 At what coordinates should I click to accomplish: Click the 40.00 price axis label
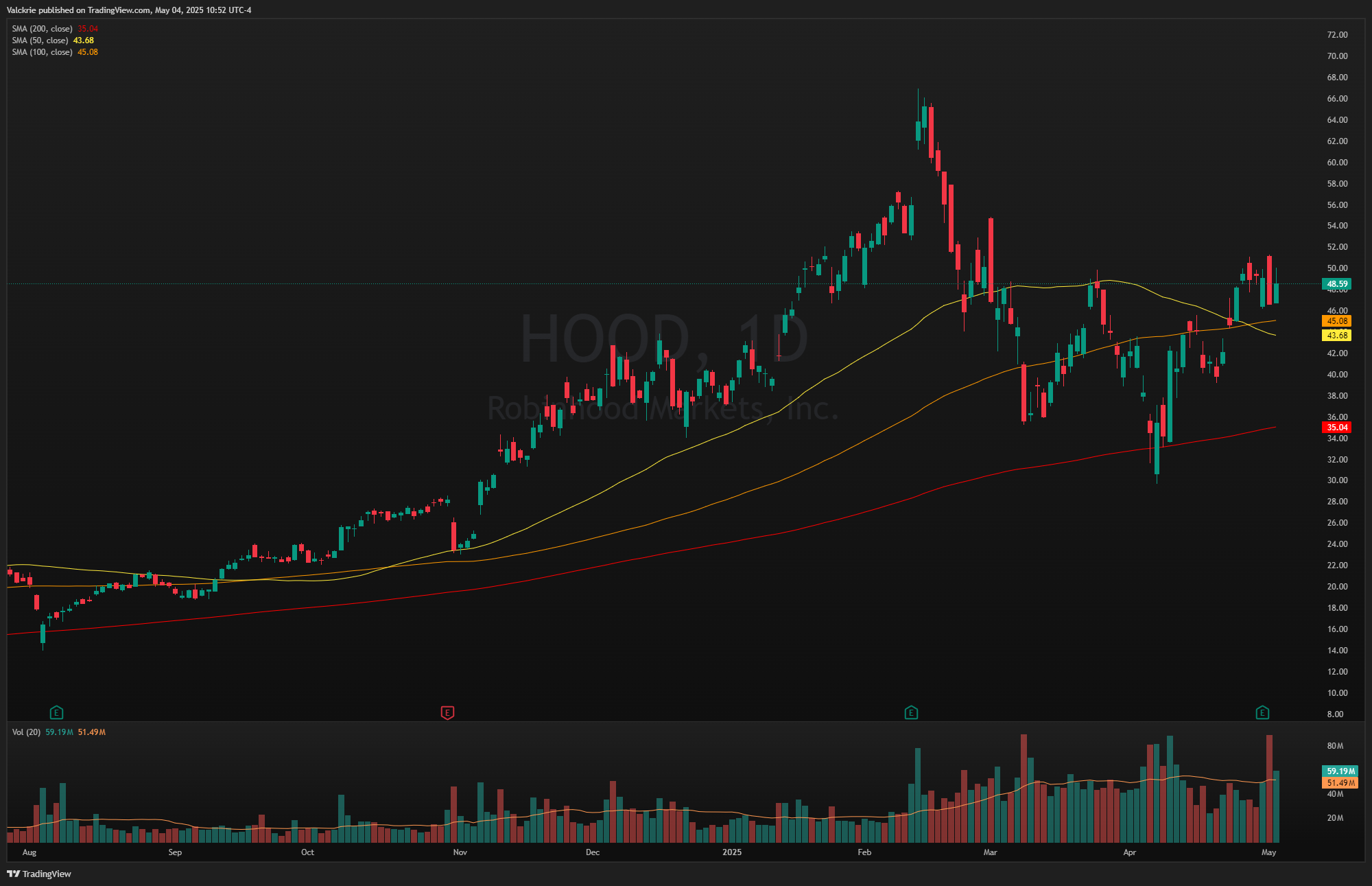[x=1337, y=375]
